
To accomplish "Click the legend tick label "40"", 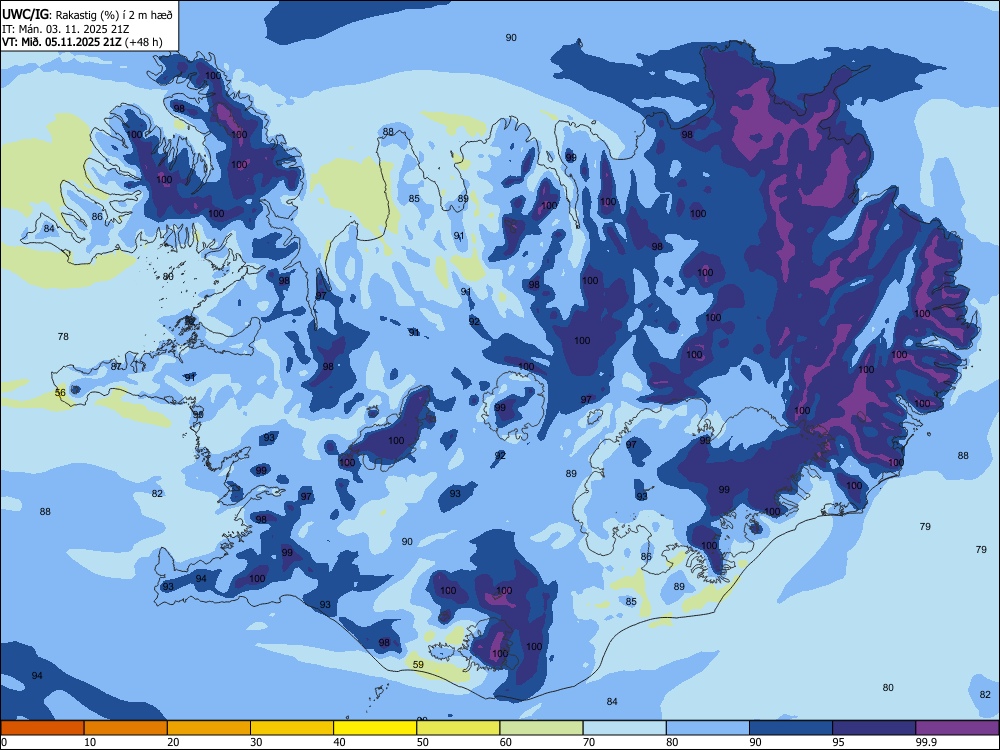I will 339,742.
